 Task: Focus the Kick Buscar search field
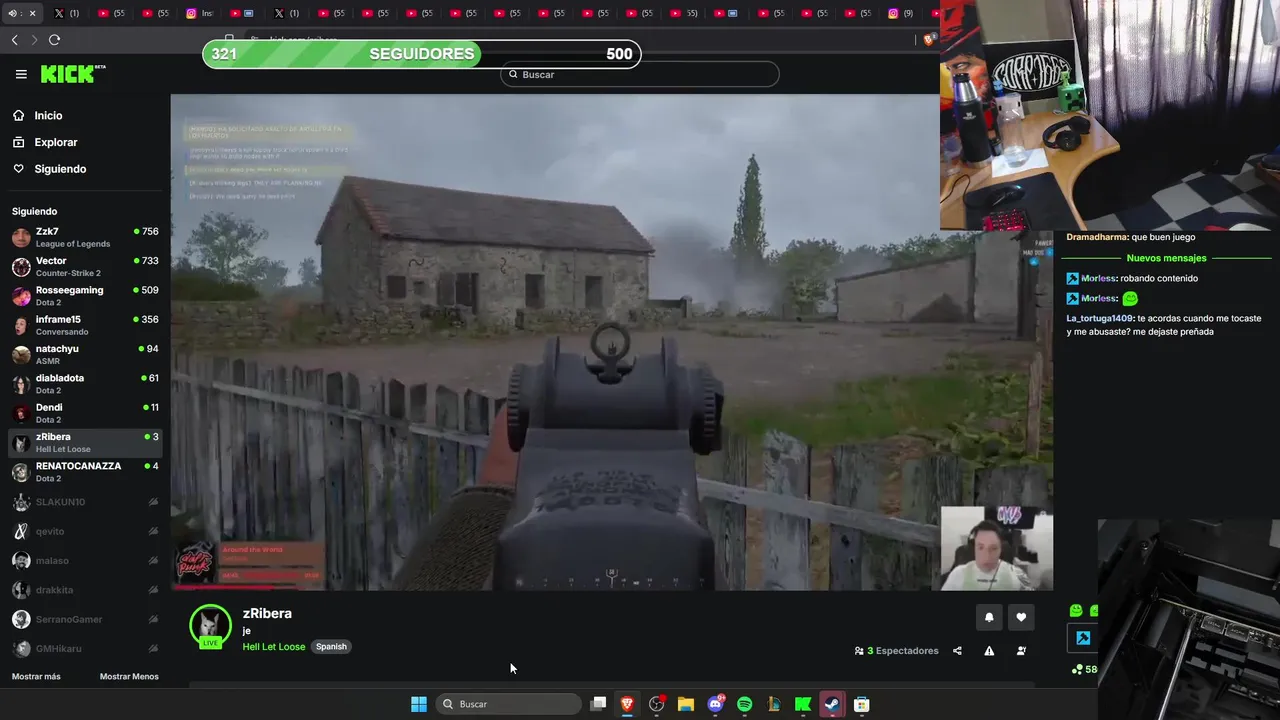coord(640,74)
